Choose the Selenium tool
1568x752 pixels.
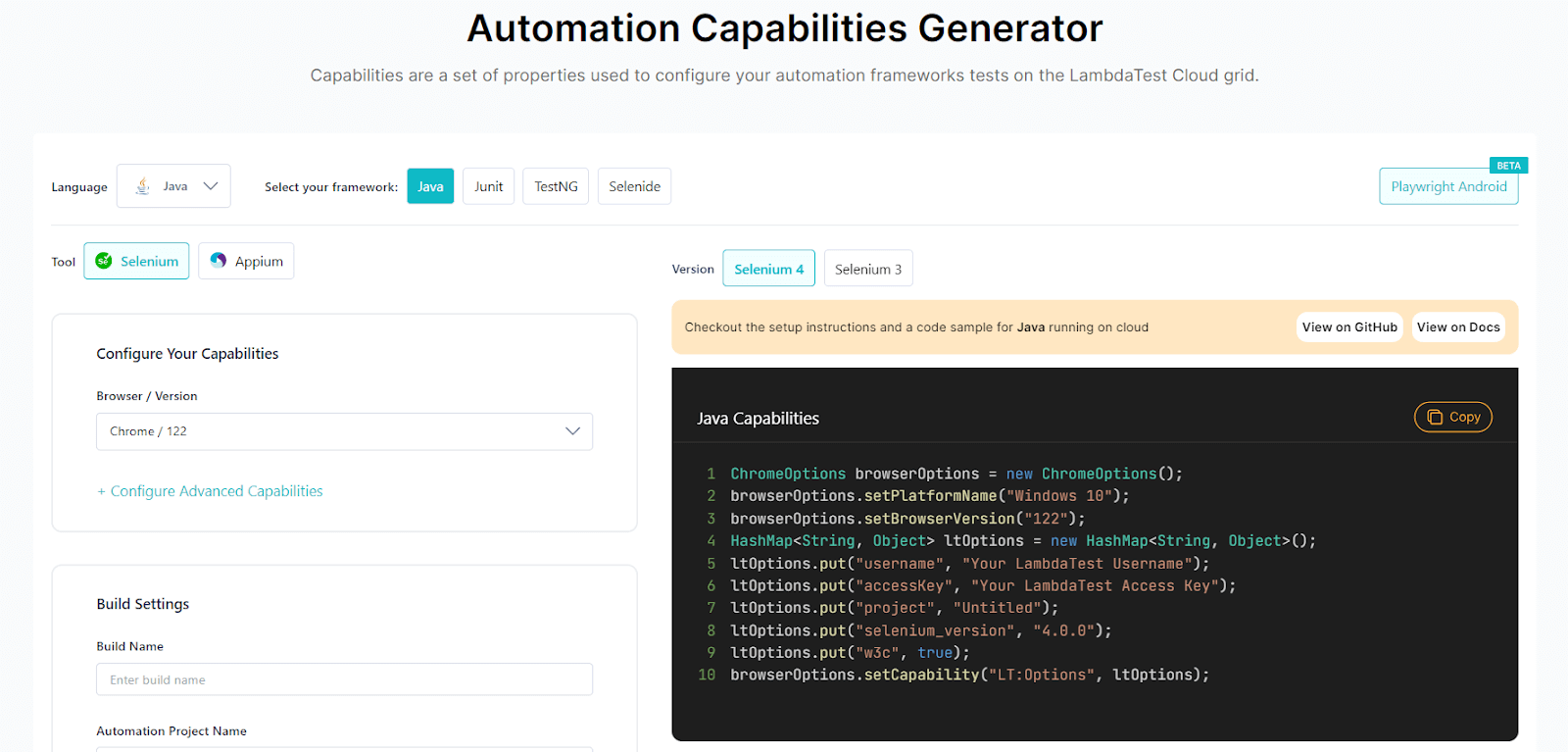(136, 261)
